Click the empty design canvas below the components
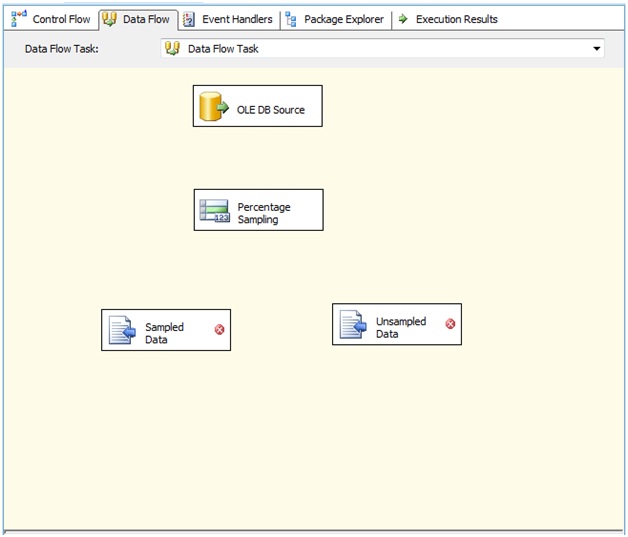 (314, 440)
